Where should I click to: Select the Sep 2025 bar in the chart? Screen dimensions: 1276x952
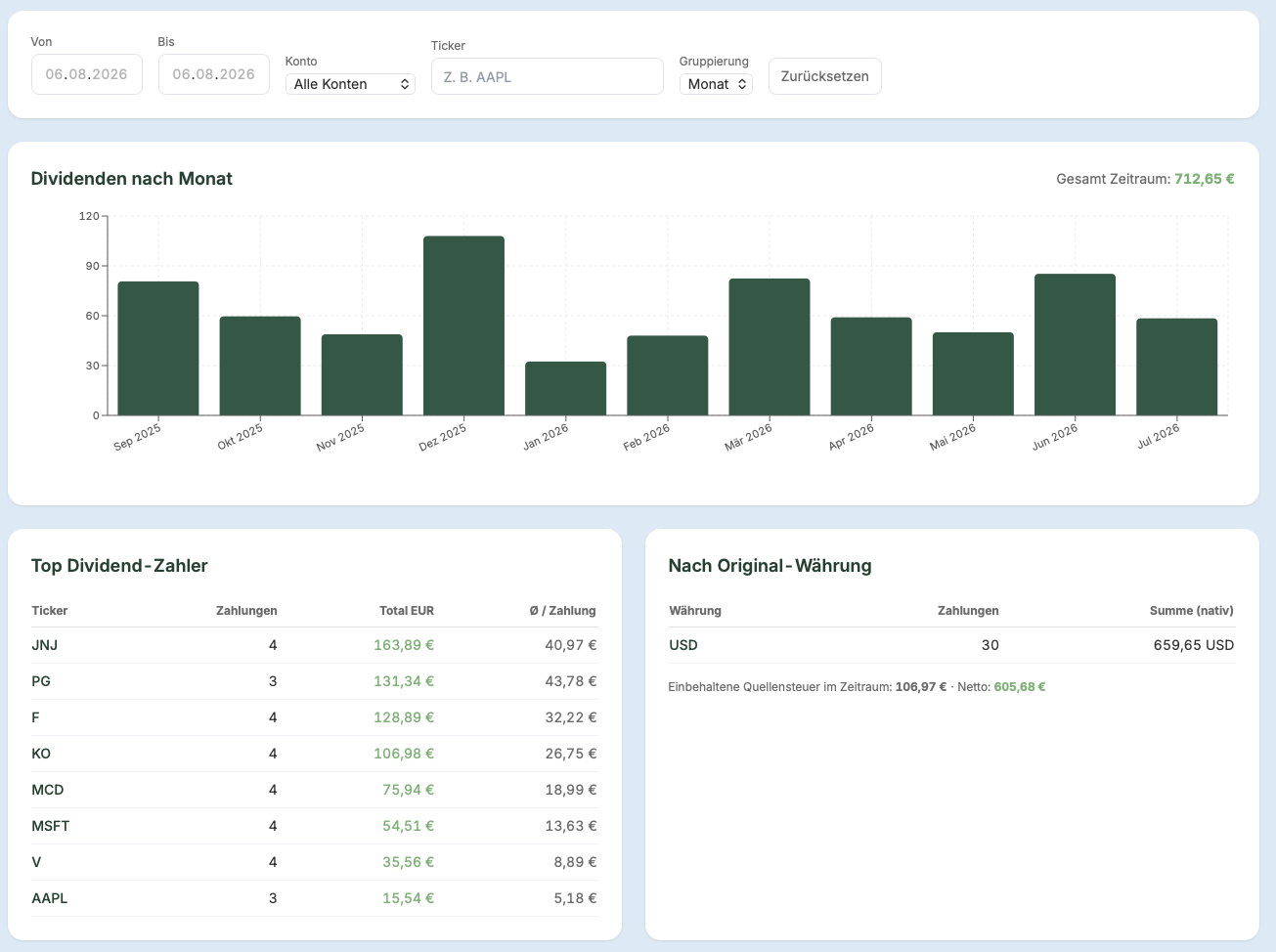[158, 348]
